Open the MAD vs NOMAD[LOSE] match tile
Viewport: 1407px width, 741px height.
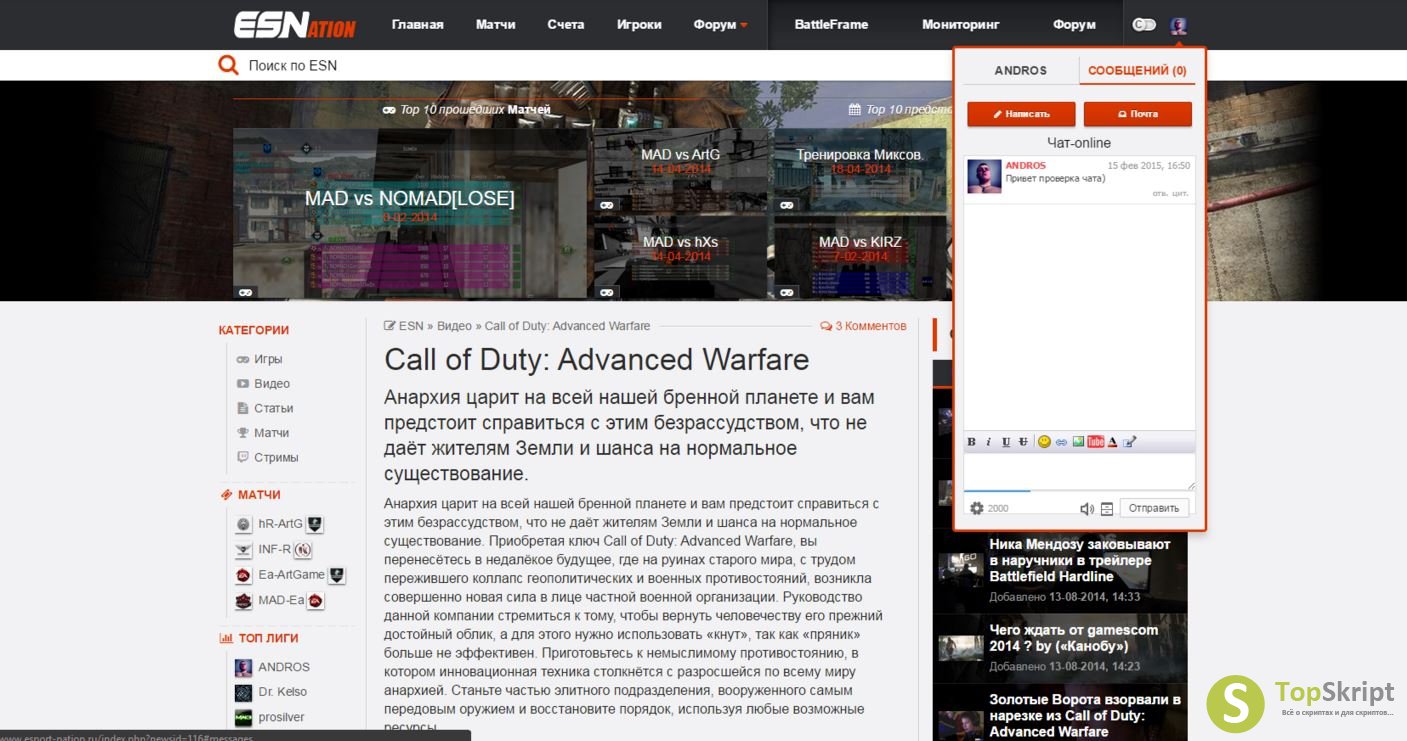pos(410,214)
